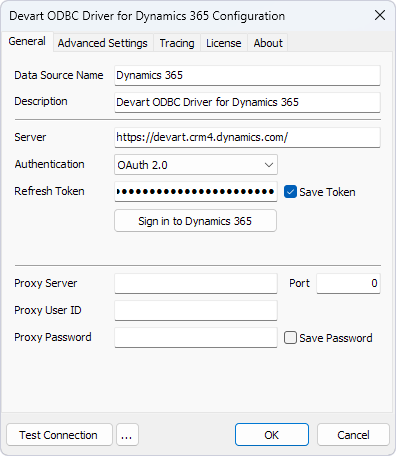
Task: Click Sign in to Dynamics 365
Action: tap(195, 221)
